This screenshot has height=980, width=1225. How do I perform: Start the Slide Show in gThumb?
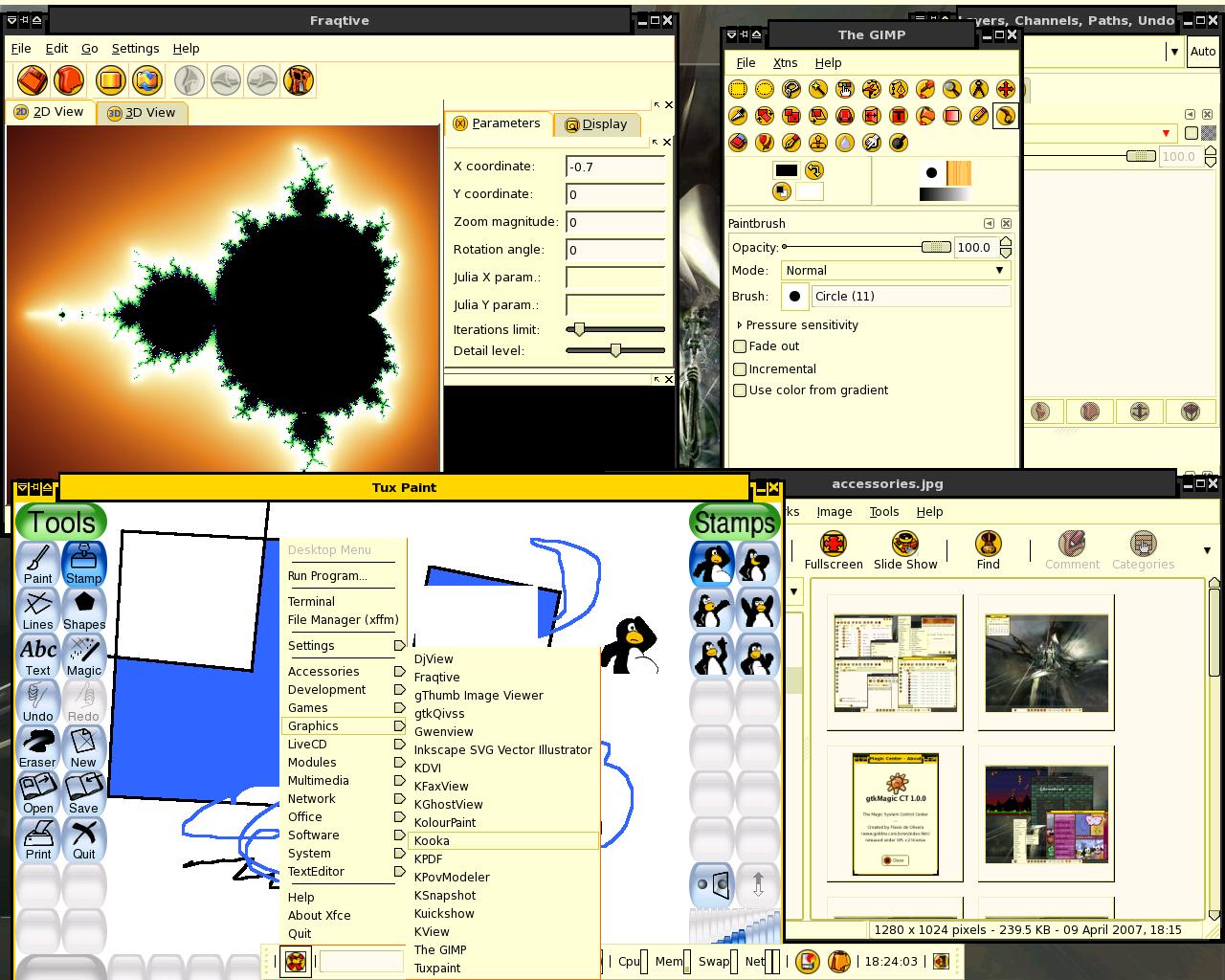click(905, 551)
